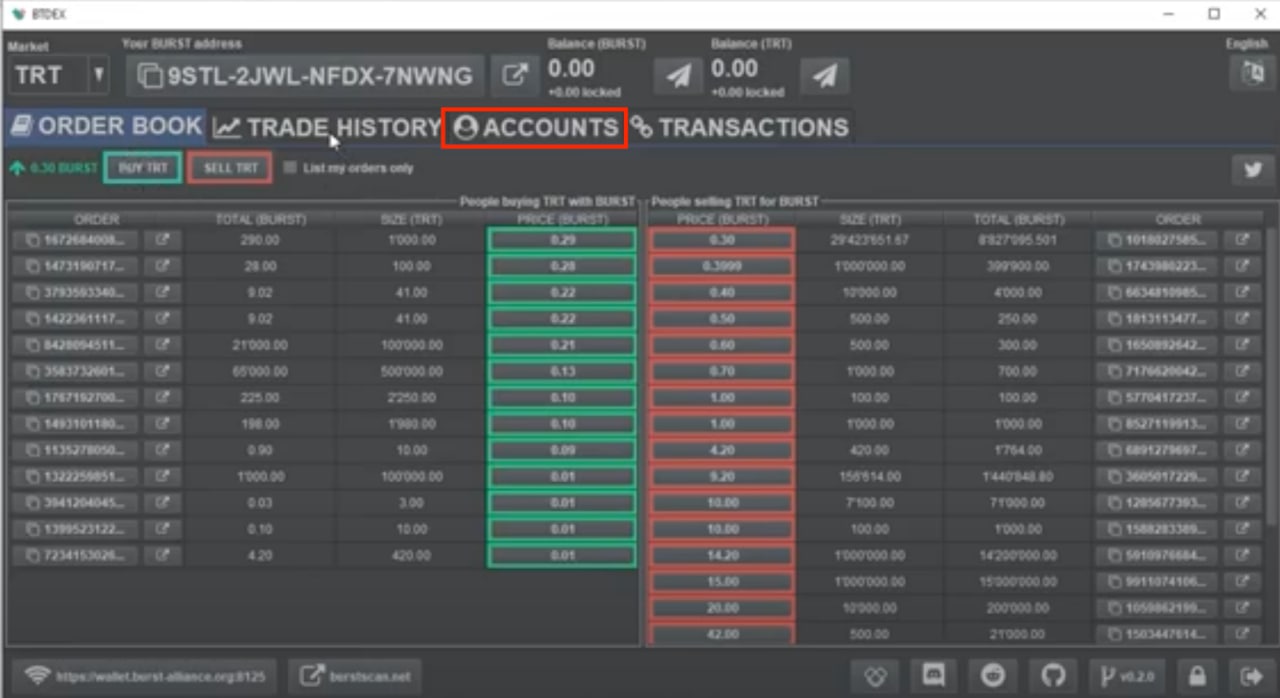This screenshot has height=698, width=1280.
Task: Click the 1'440'848.80 total cell
Action: tap(1017, 477)
